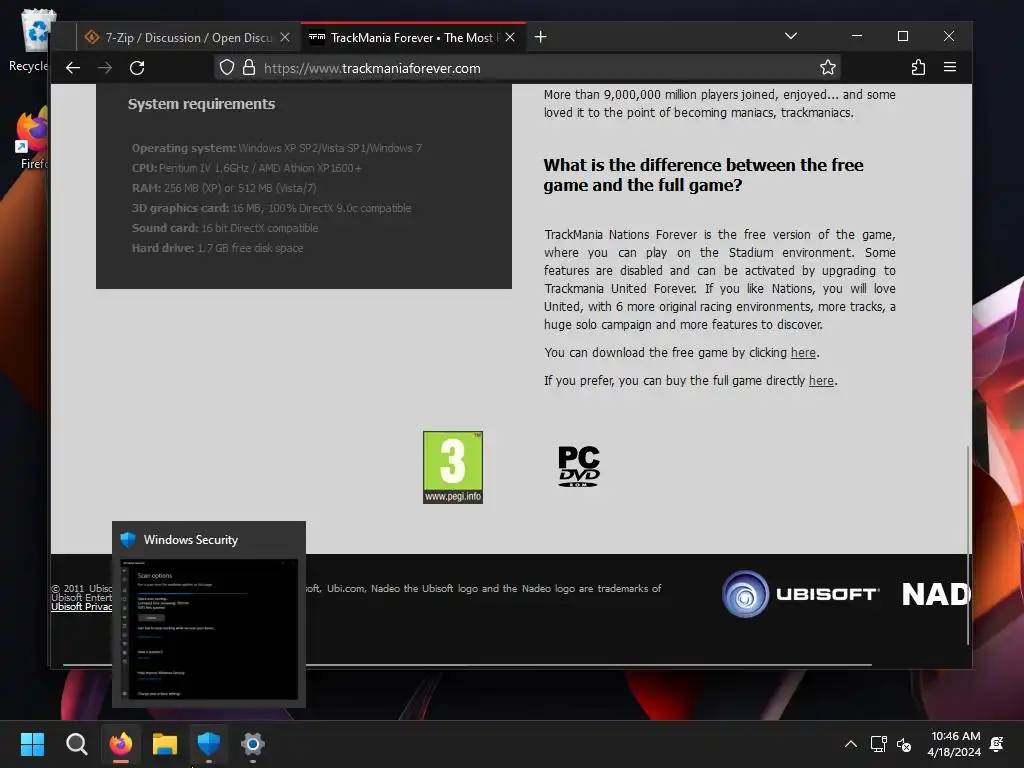This screenshot has height=768, width=1024.
Task: Open the Firefox hamburger menu
Action: pos(950,67)
